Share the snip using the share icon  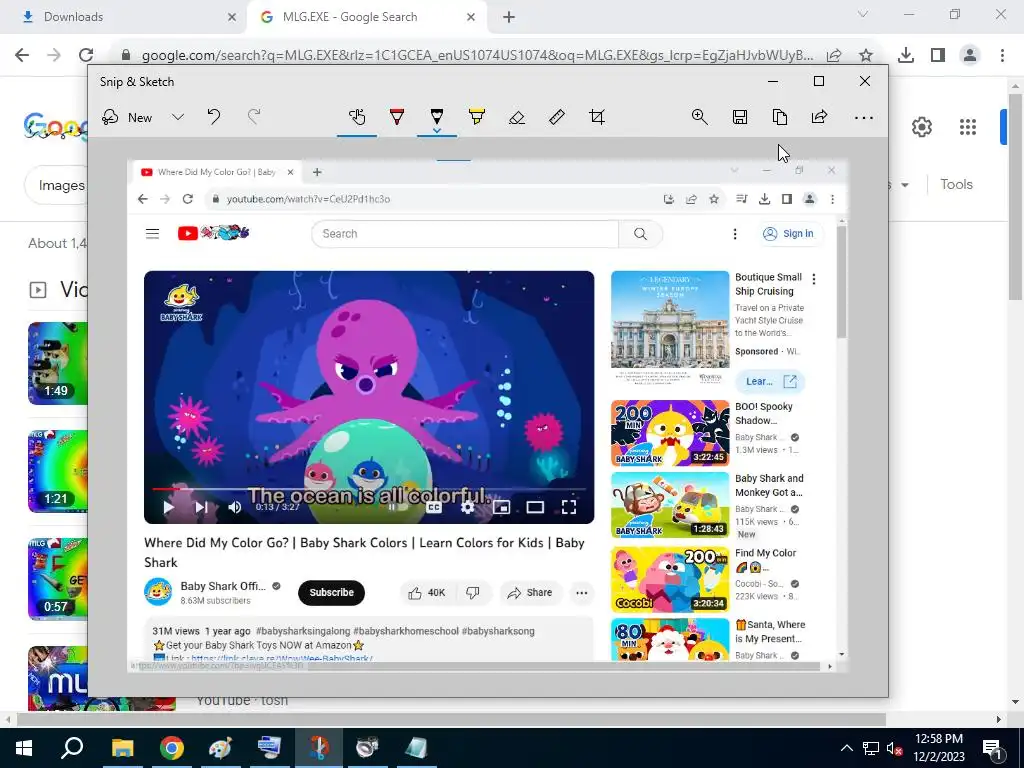[820, 118]
